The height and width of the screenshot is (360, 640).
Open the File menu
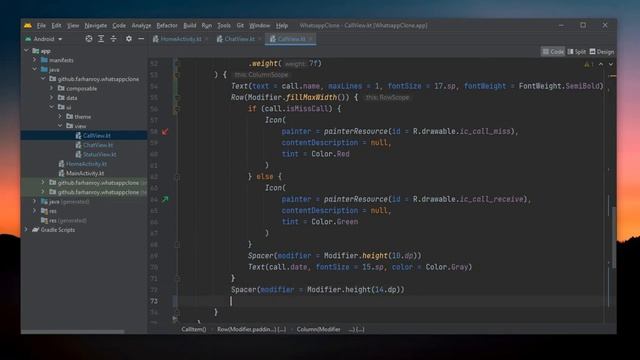coord(41,25)
